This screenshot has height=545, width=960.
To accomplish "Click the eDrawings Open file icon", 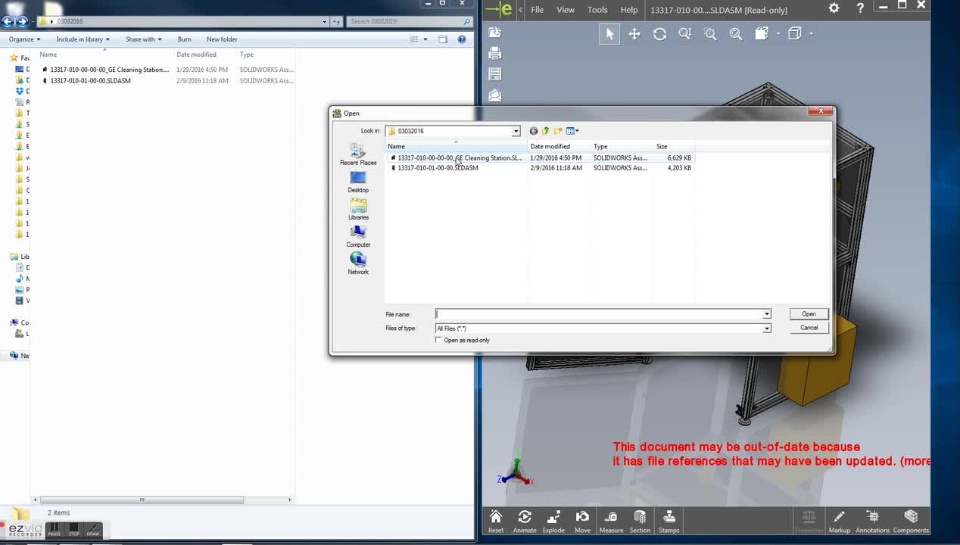I will click(x=495, y=32).
